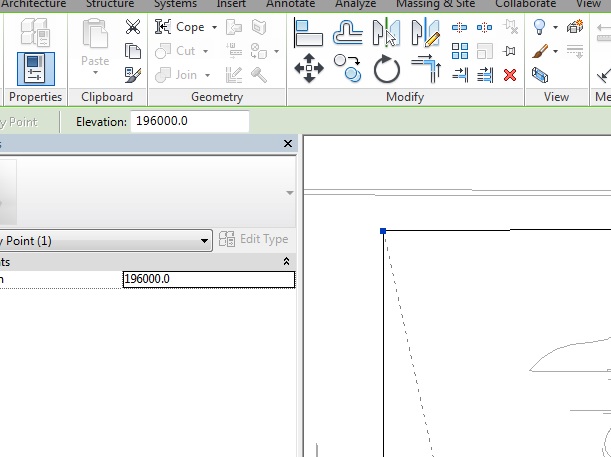Select the Match Type Properties tool
This screenshot has width=611, height=457.
[x=133, y=75]
